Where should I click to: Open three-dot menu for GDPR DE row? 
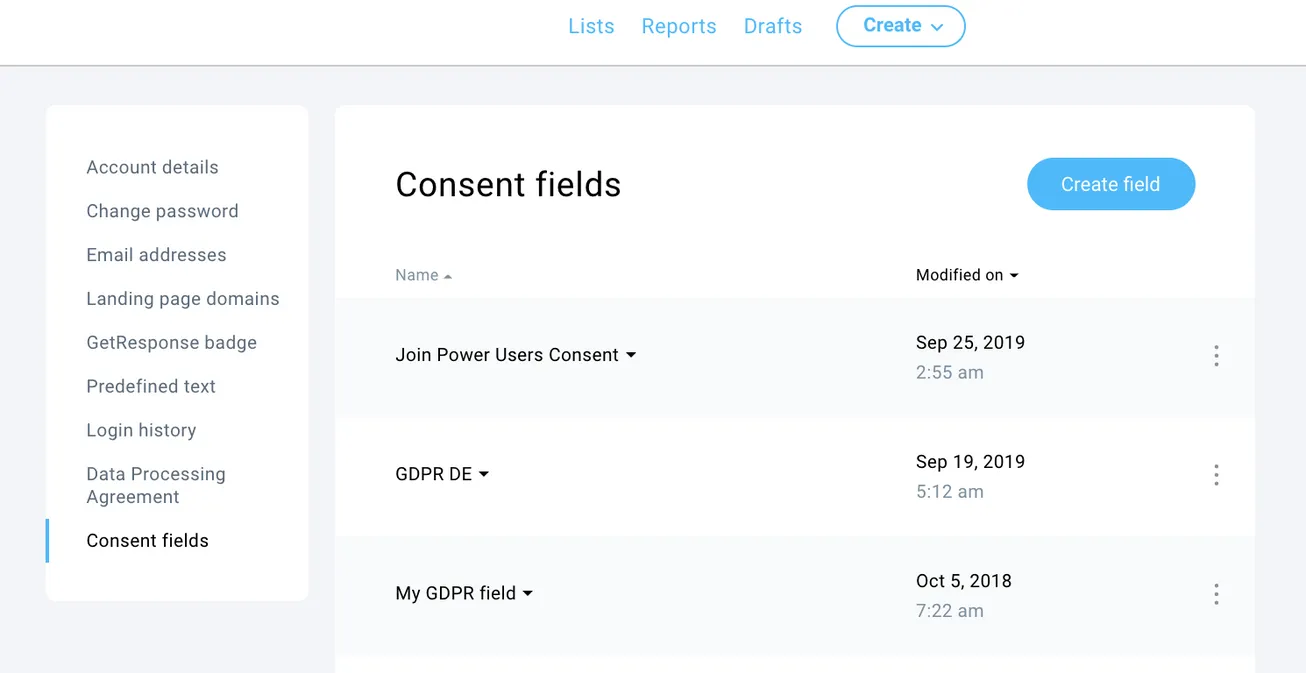[1216, 475]
